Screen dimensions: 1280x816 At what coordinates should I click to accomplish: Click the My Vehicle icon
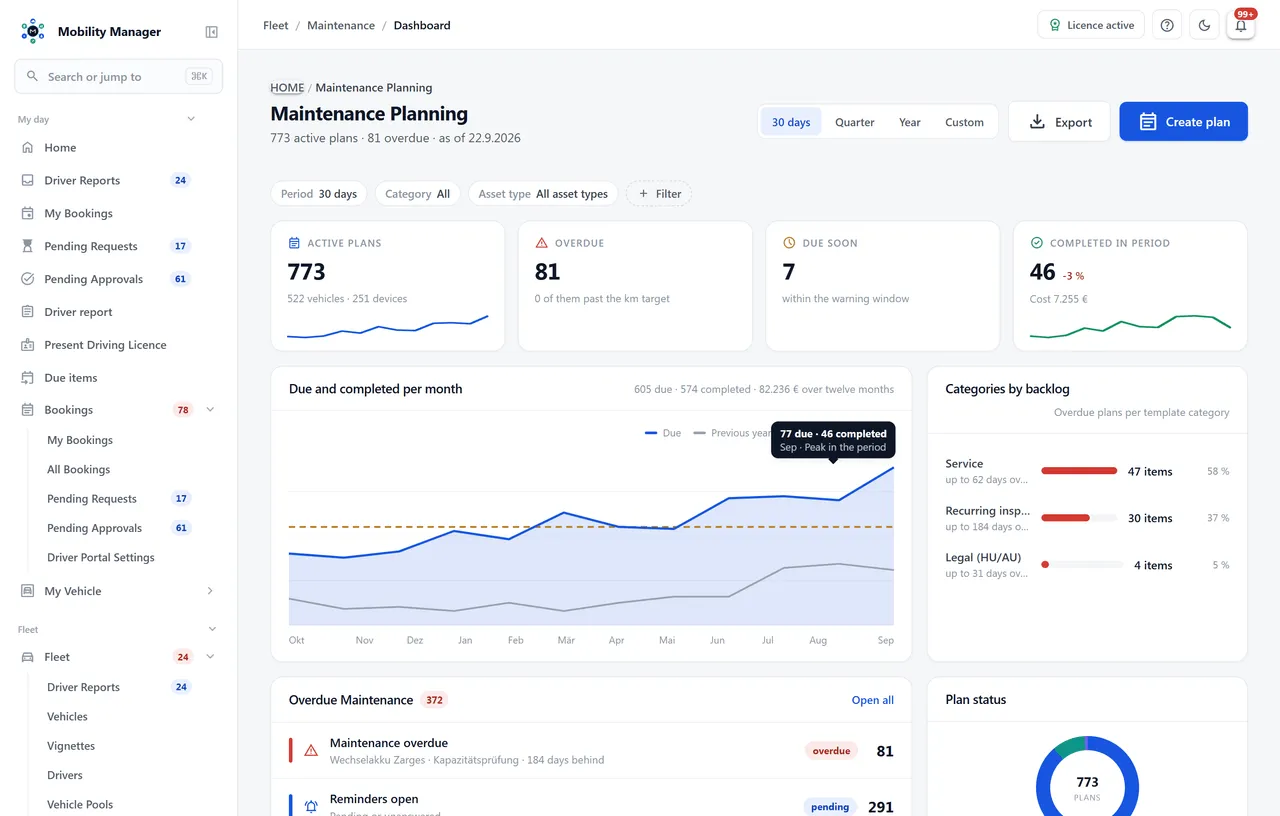click(28, 591)
